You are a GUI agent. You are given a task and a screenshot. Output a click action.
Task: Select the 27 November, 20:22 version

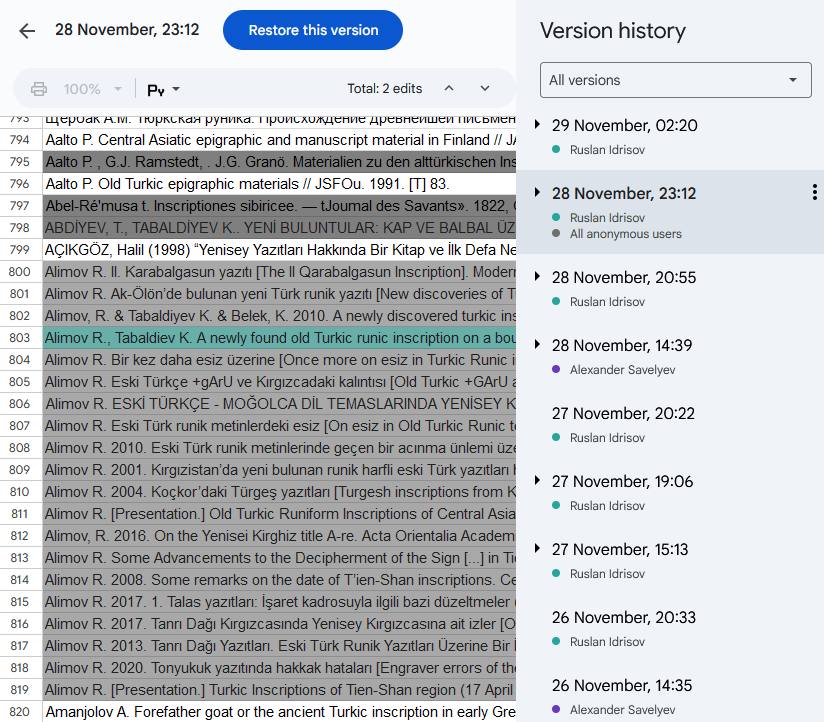[623, 413]
